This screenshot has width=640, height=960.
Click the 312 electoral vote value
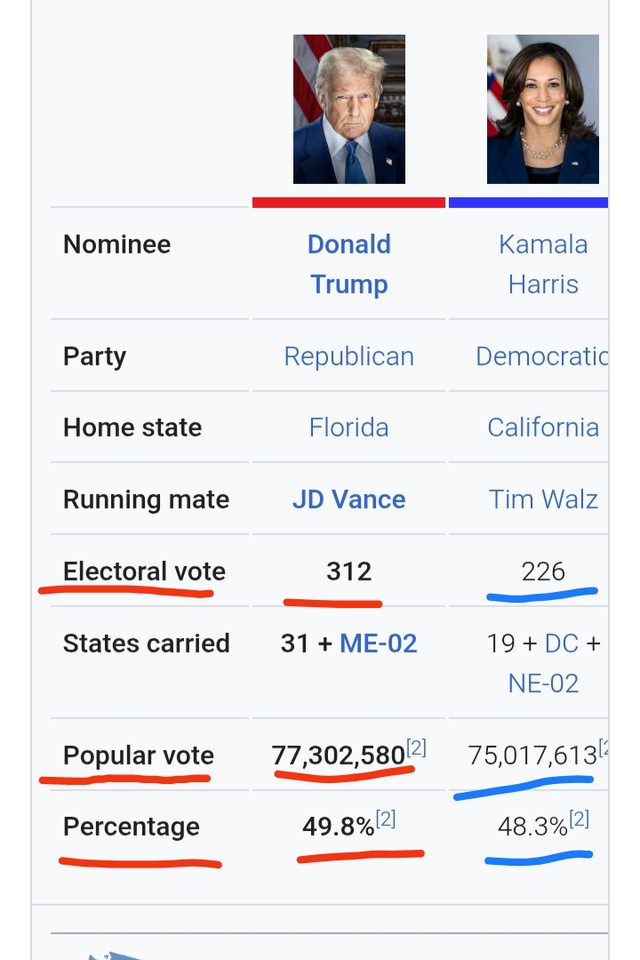point(348,572)
